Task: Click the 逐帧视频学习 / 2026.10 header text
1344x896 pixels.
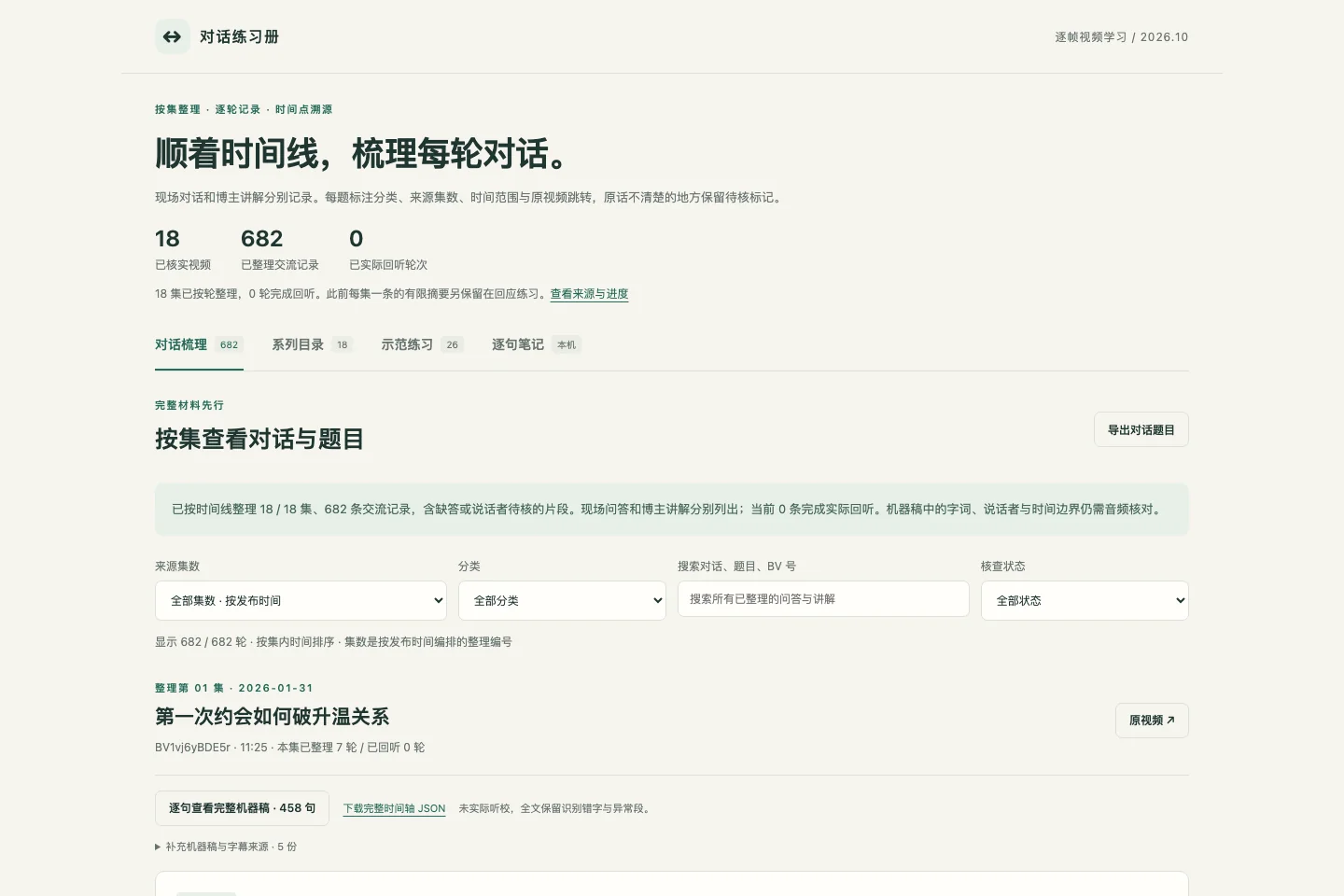Action: (x=1122, y=37)
